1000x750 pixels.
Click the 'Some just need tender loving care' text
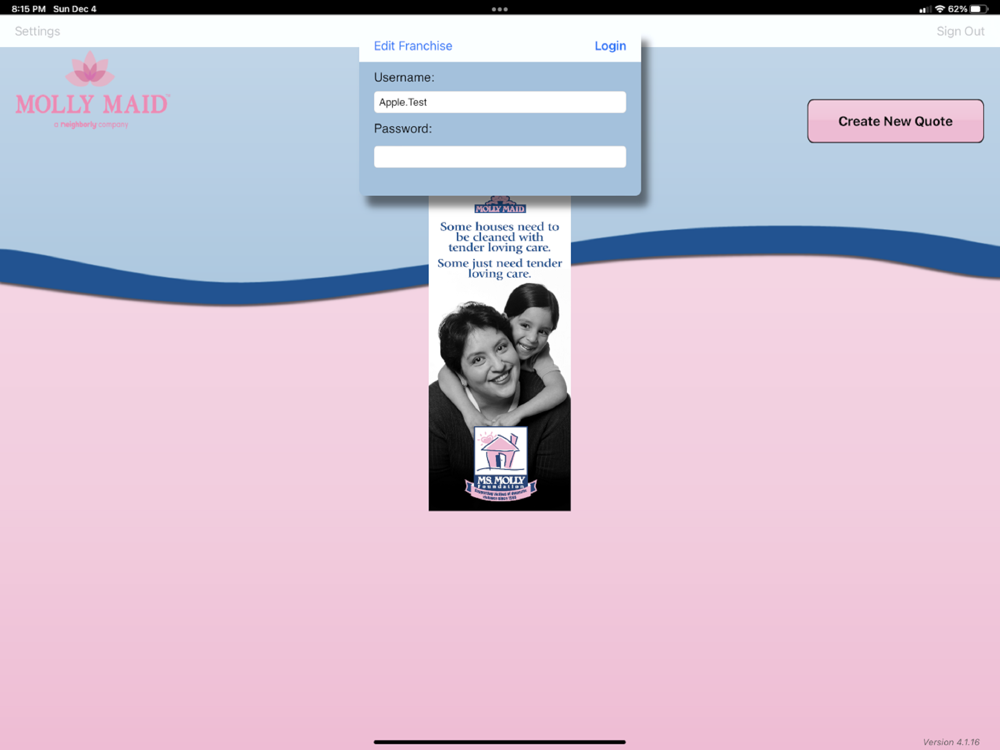point(499,268)
